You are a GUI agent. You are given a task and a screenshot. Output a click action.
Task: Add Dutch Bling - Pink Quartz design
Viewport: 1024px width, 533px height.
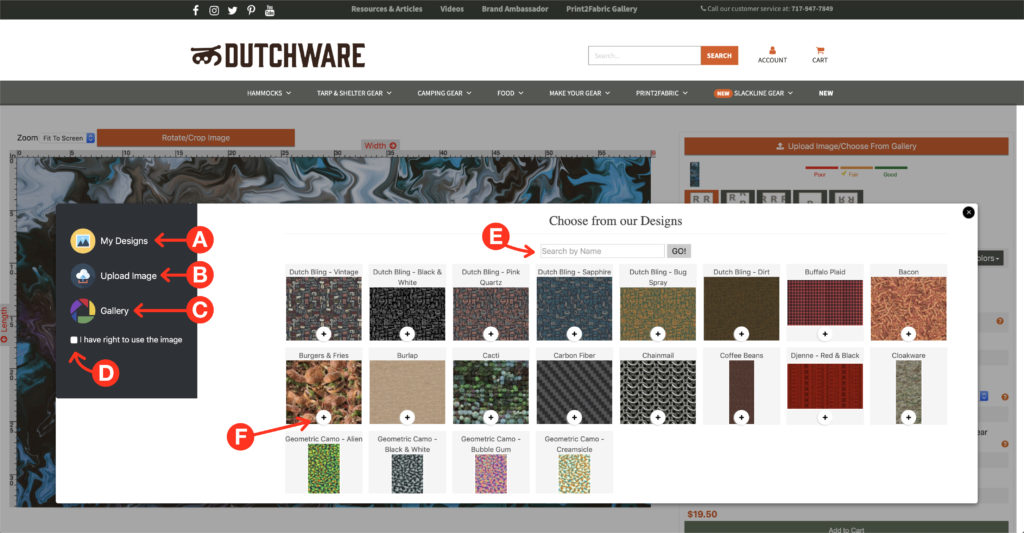pyautogui.click(x=490, y=334)
